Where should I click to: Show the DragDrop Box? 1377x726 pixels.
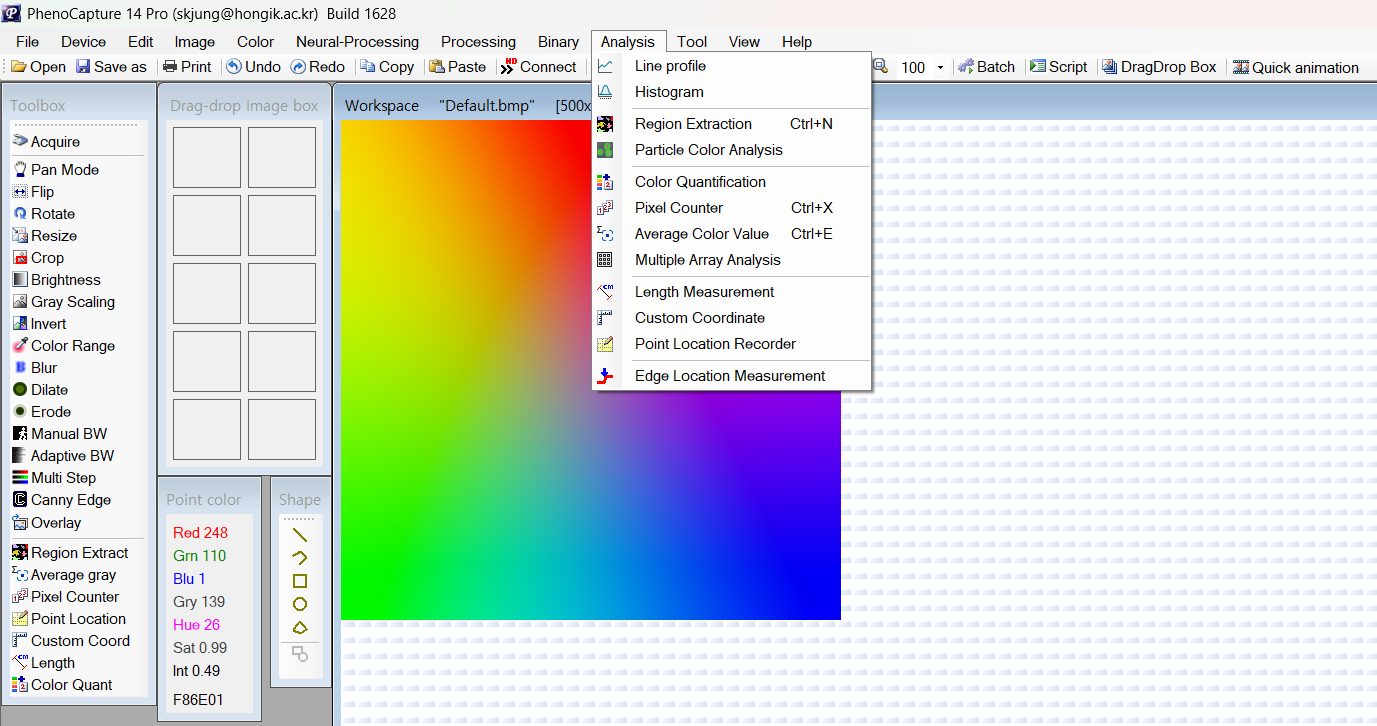1159,67
